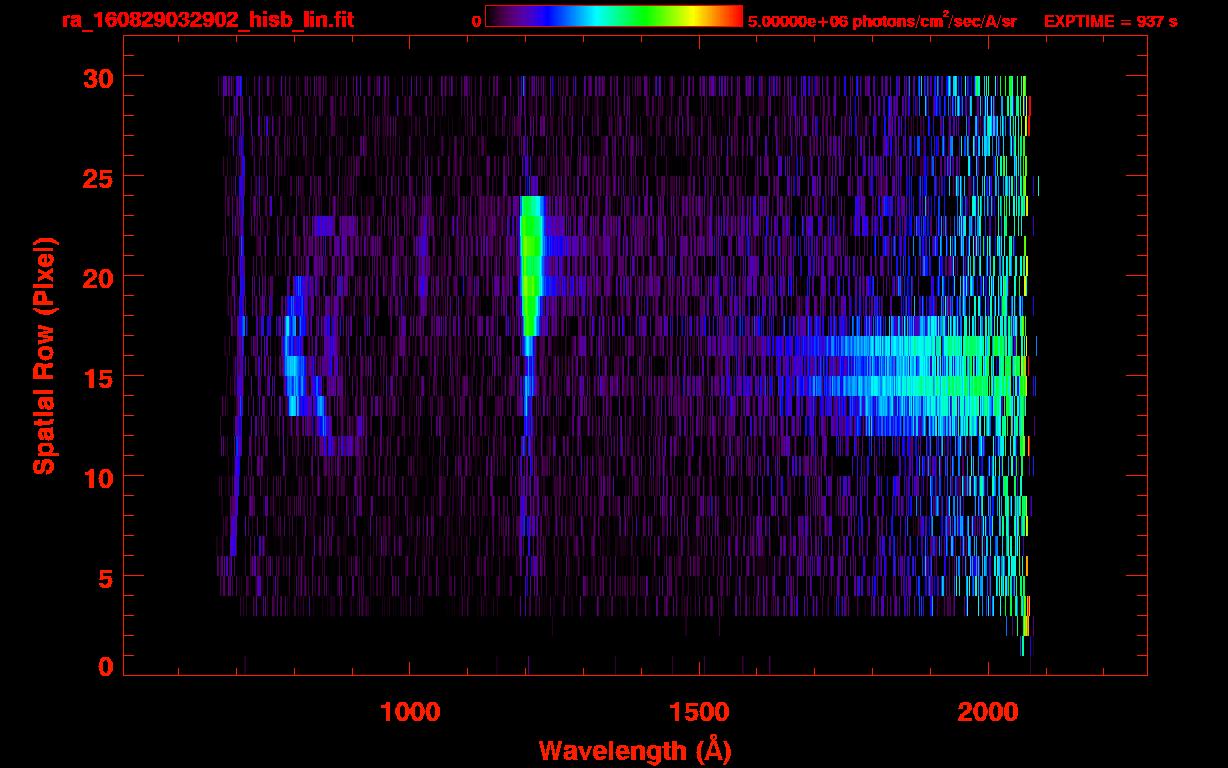Click the x-axis tick label 1000
The height and width of the screenshot is (768, 1228).
[x=411, y=712]
